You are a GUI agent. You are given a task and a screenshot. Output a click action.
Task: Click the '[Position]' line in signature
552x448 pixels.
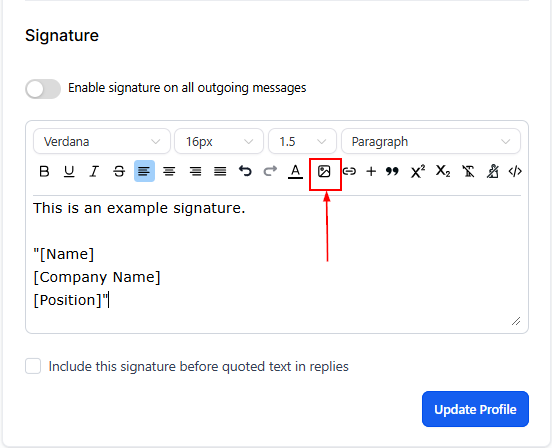coord(71,300)
